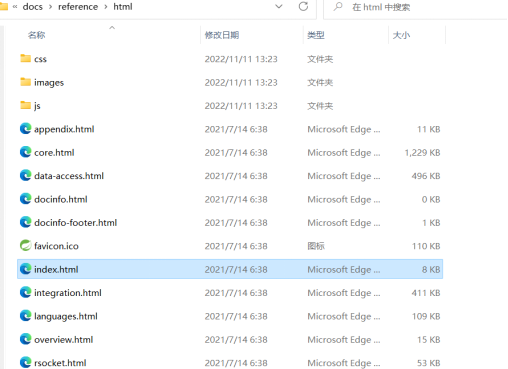Click the Edge icon beside languages.html
The width and height of the screenshot is (508, 369).
point(25,316)
